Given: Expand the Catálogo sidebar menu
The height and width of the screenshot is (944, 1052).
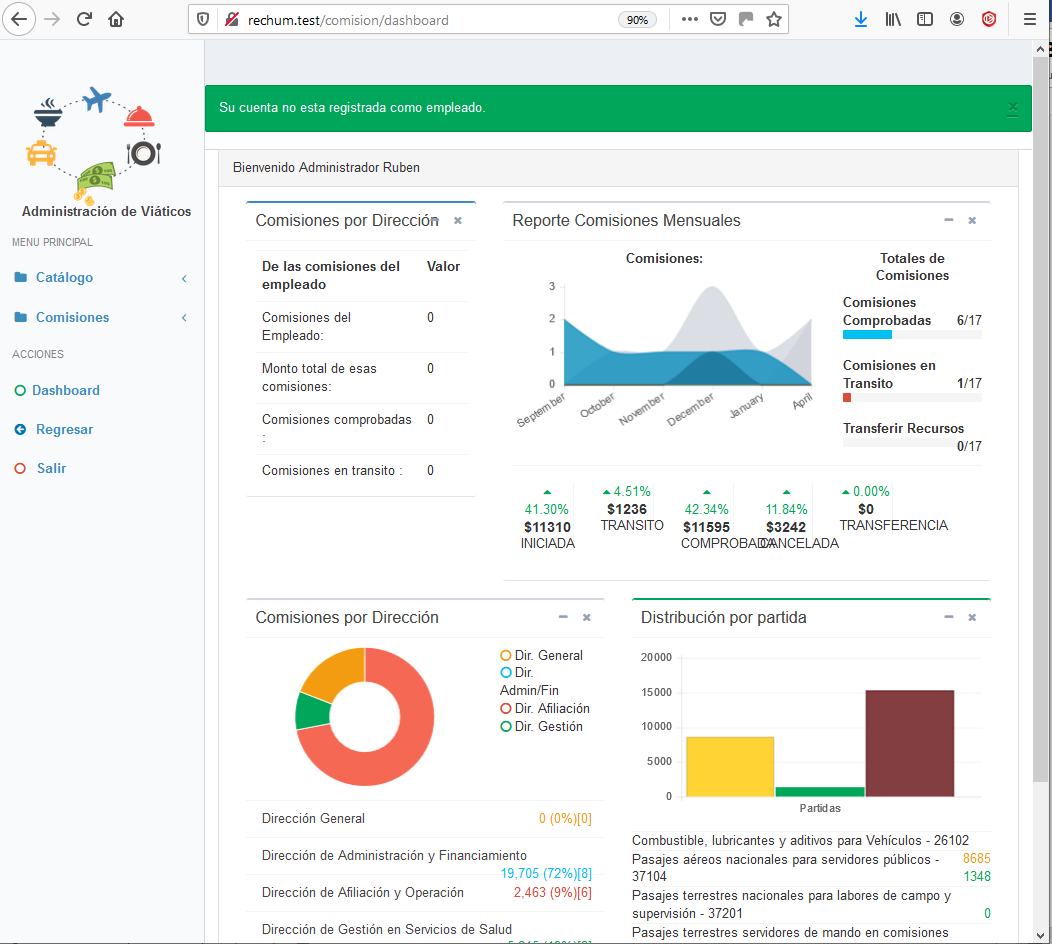Looking at the screenshot, I should (64, 277).
